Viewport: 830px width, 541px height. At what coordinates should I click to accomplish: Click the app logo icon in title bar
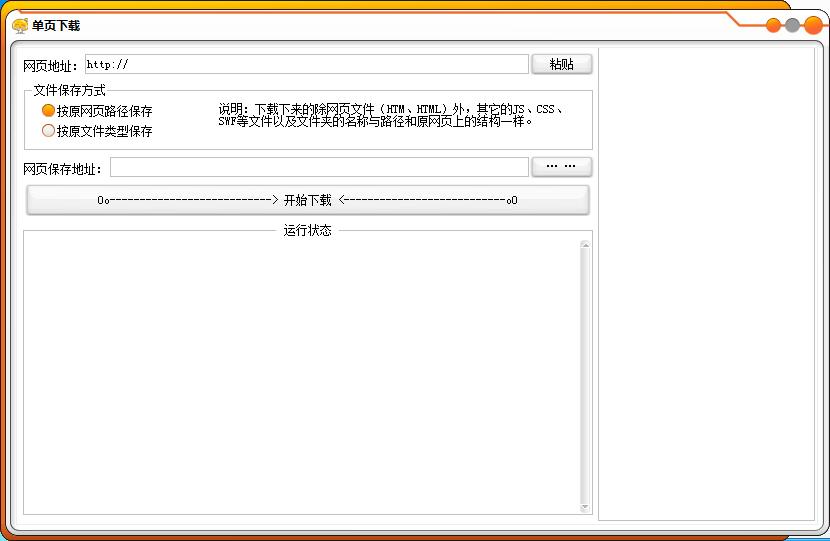tap(20, 25)
